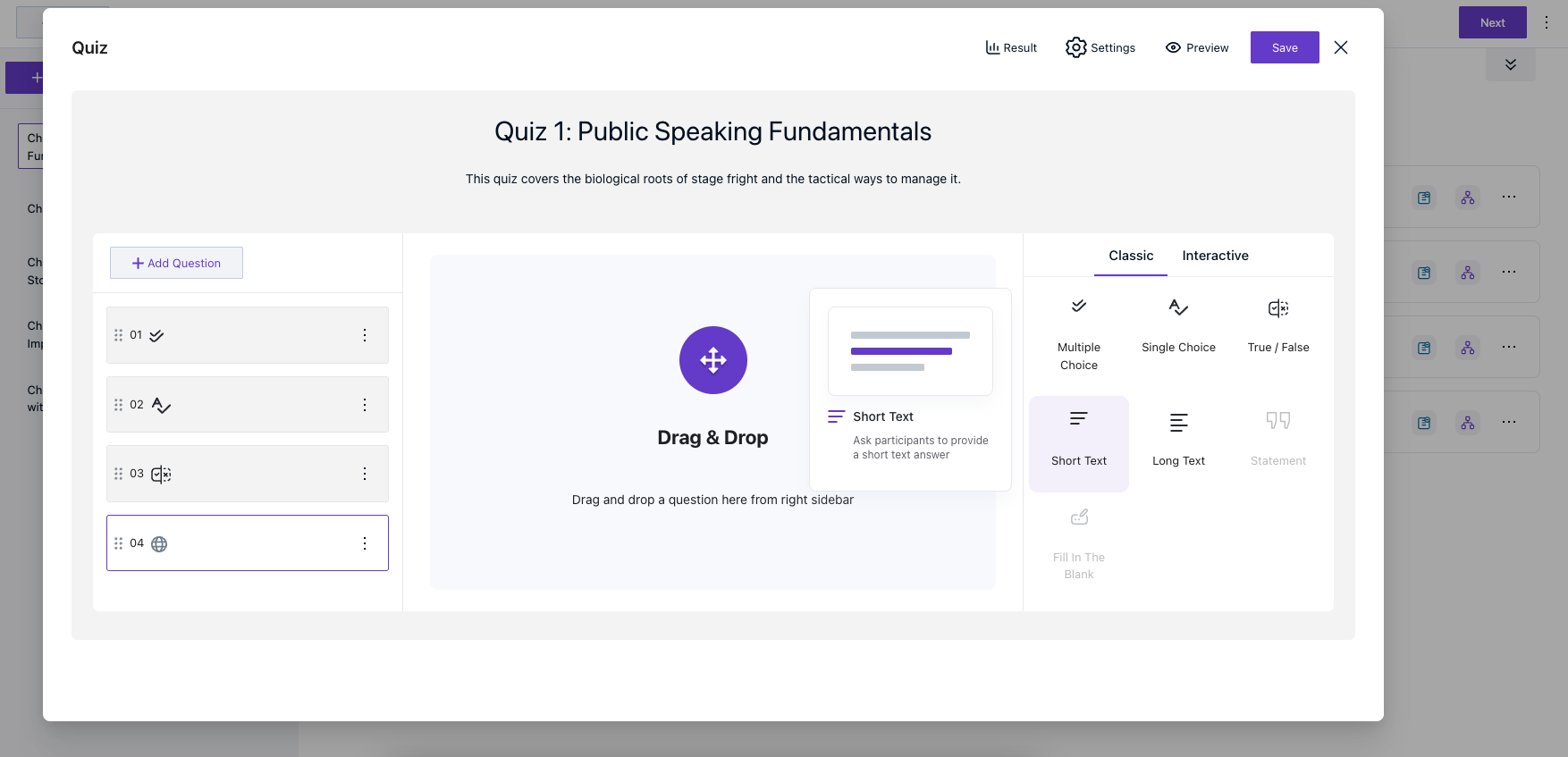Open options menu for question 02
This screenshot has height=757, width=1568.
pos(365,405)
